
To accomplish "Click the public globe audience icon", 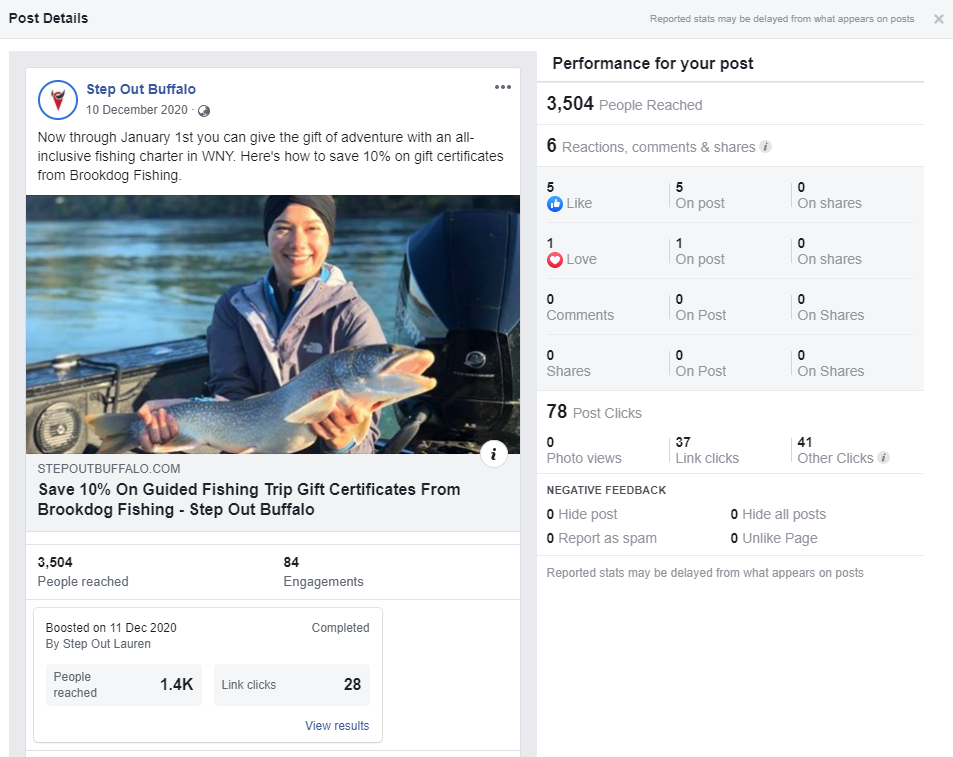I will (x=204, y=111).
